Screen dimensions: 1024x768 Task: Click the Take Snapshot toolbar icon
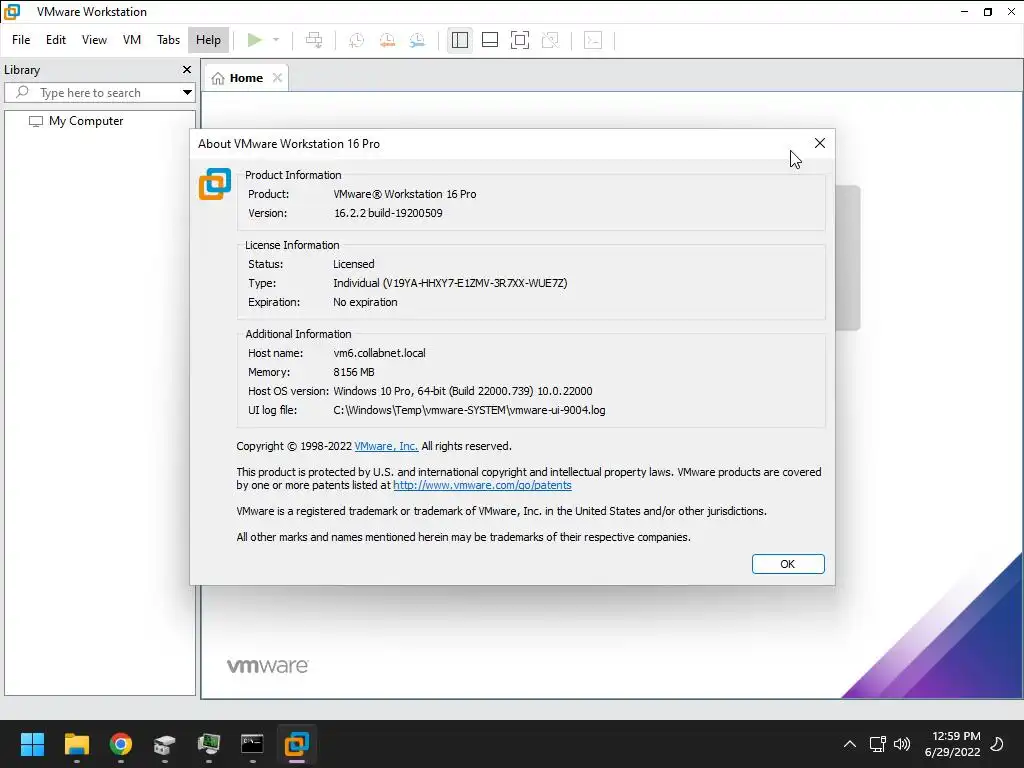point(357,40)
